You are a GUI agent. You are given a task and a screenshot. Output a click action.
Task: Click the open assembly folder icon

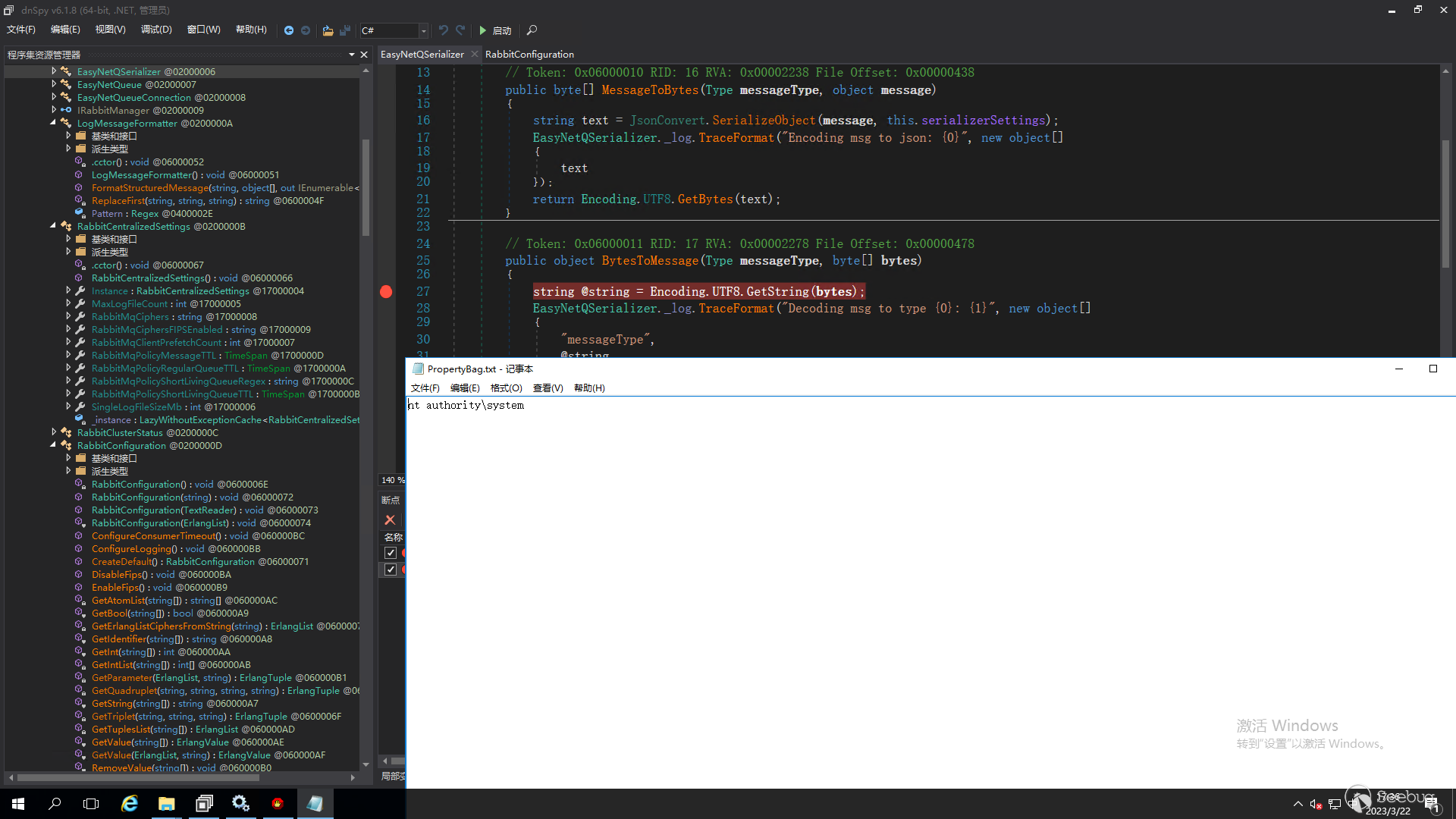click(328, 30)
